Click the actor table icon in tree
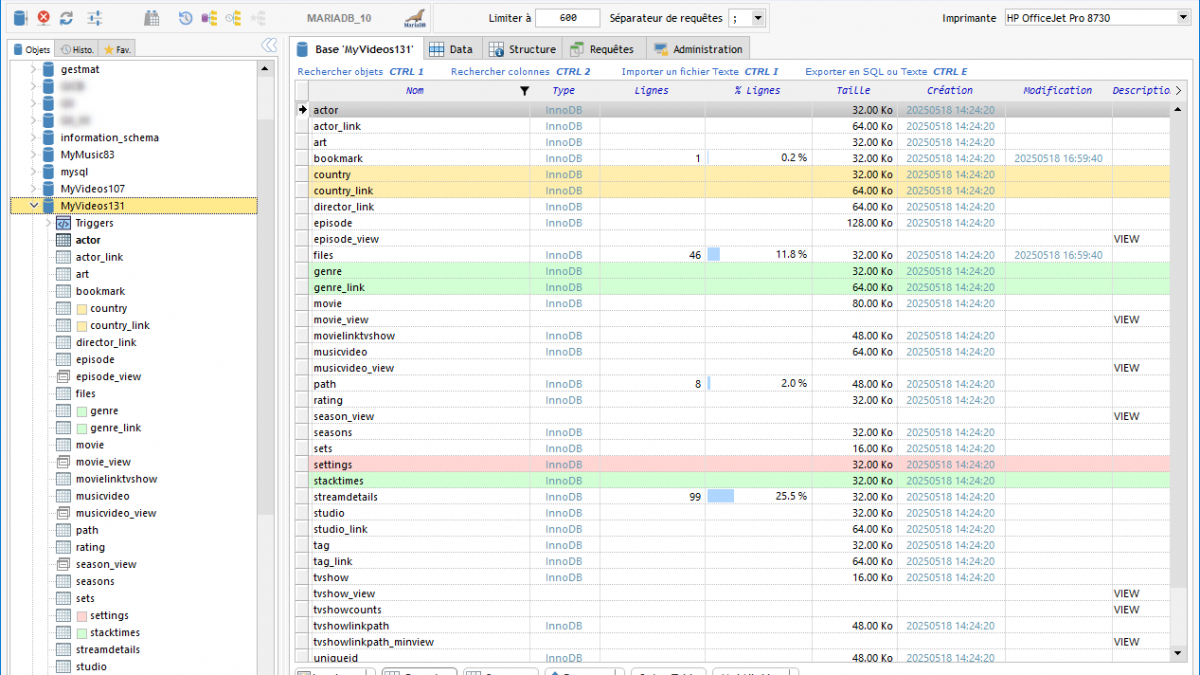Image resolution: width=1200 pixels, height=675 pixels. click(63, 240)
